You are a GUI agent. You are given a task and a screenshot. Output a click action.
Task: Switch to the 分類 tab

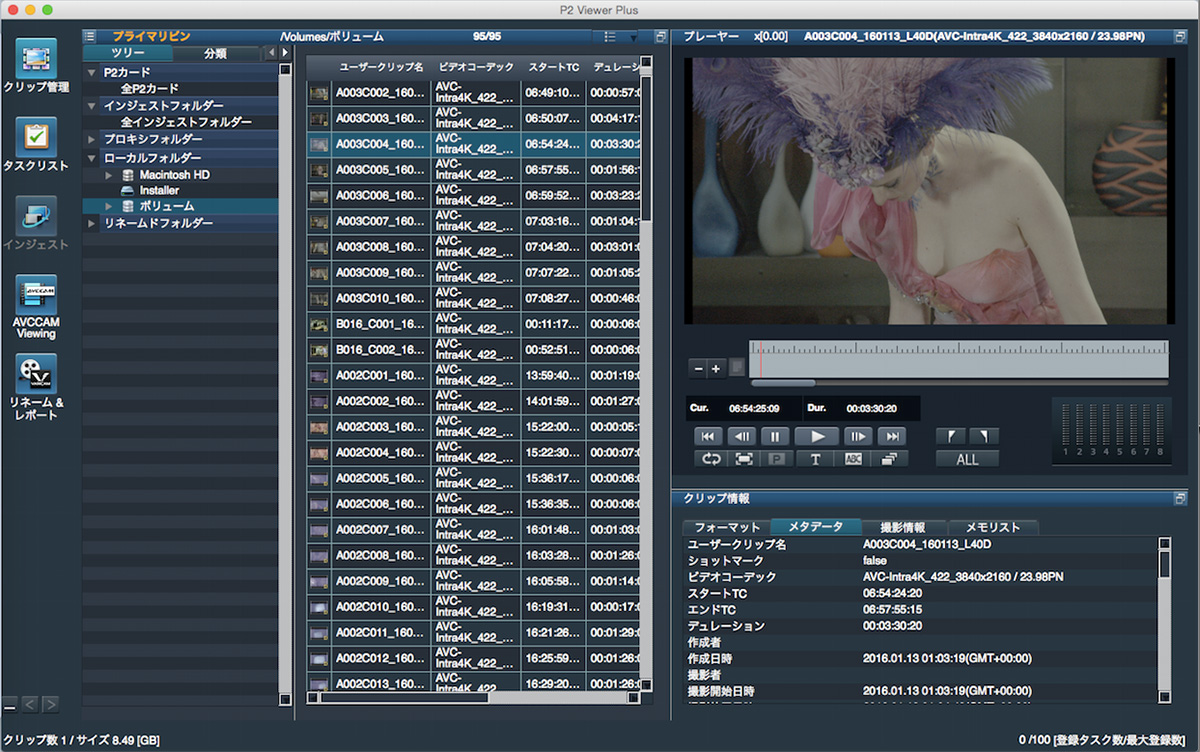215,53
